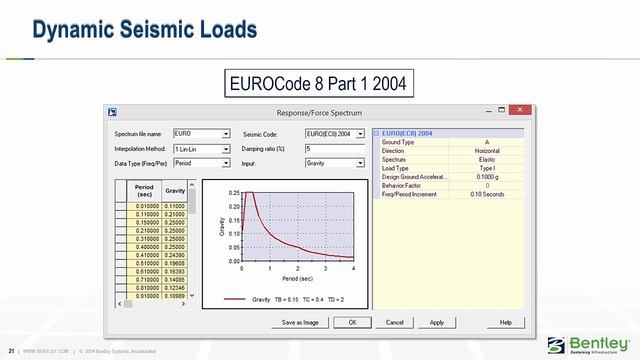Click the table's horizontal scrollbar thumb
640x360 pixels.
(128, 304)
